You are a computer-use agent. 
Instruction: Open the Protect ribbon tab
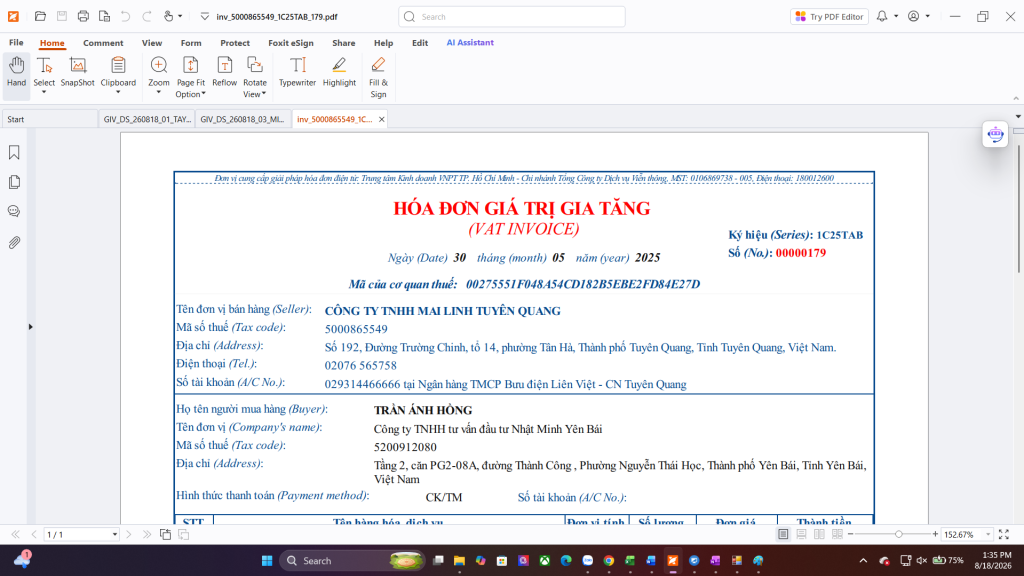point(235,42)
